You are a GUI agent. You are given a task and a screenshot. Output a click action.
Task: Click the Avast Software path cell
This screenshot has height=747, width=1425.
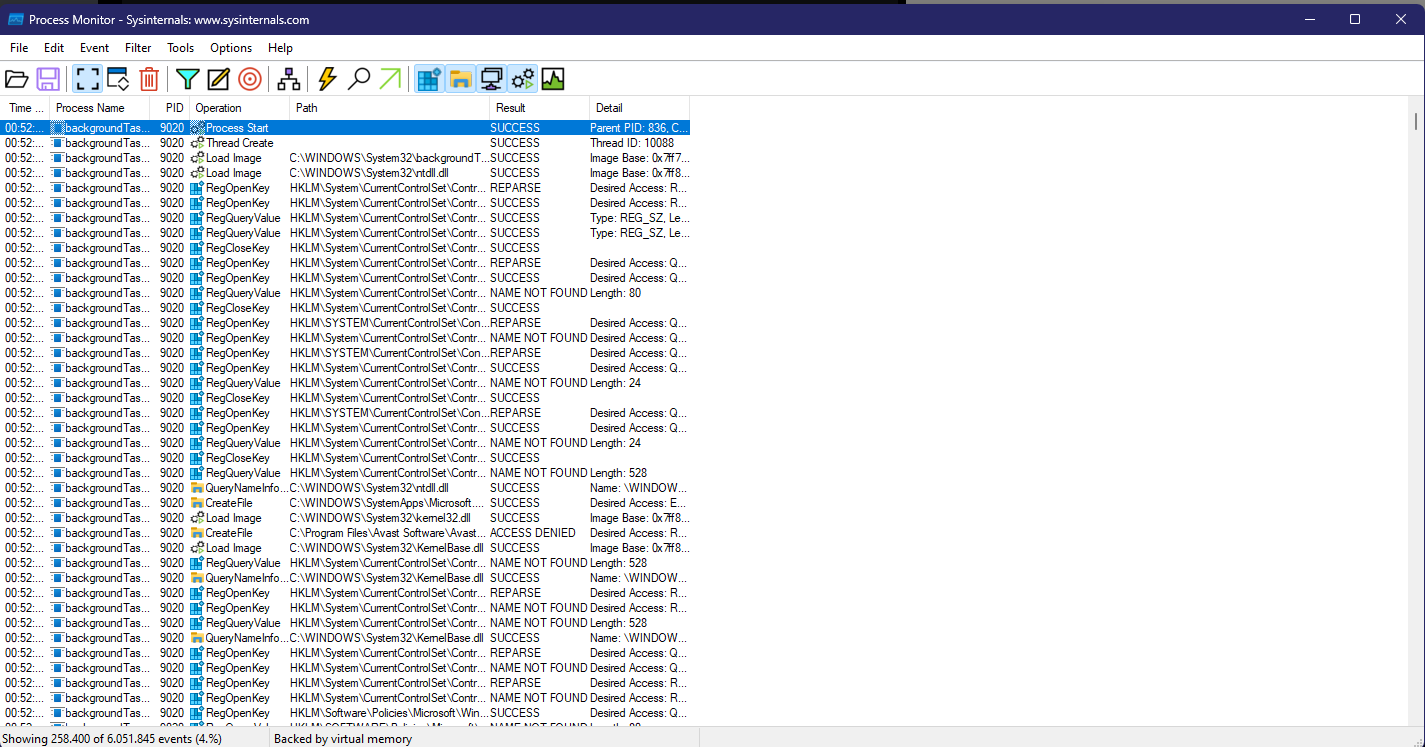tap(389, 533)
